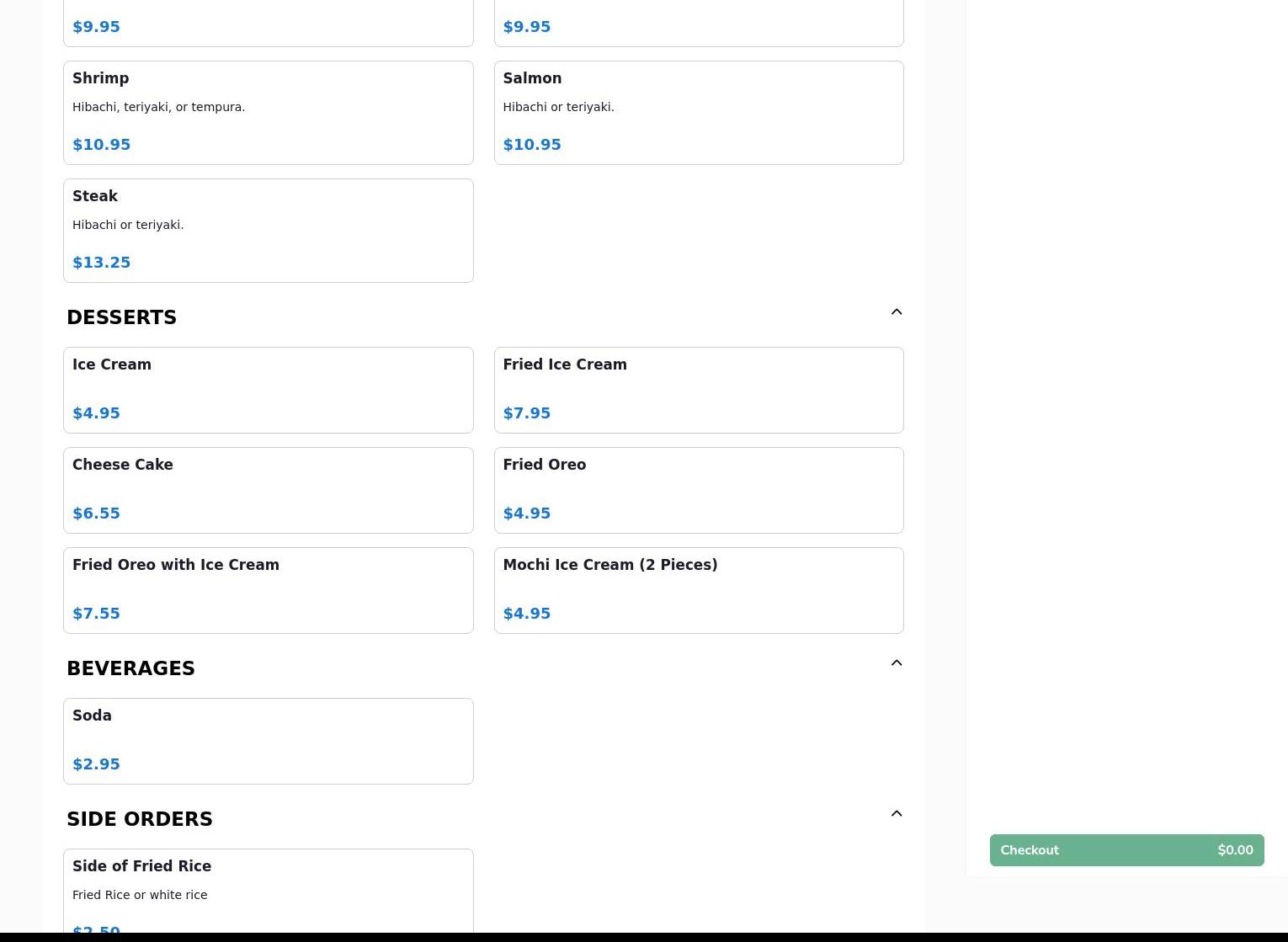This screenshot has width=1288, height=942.
Task: Click the Steak price $13.25
Action: click(x=102, y=263)
